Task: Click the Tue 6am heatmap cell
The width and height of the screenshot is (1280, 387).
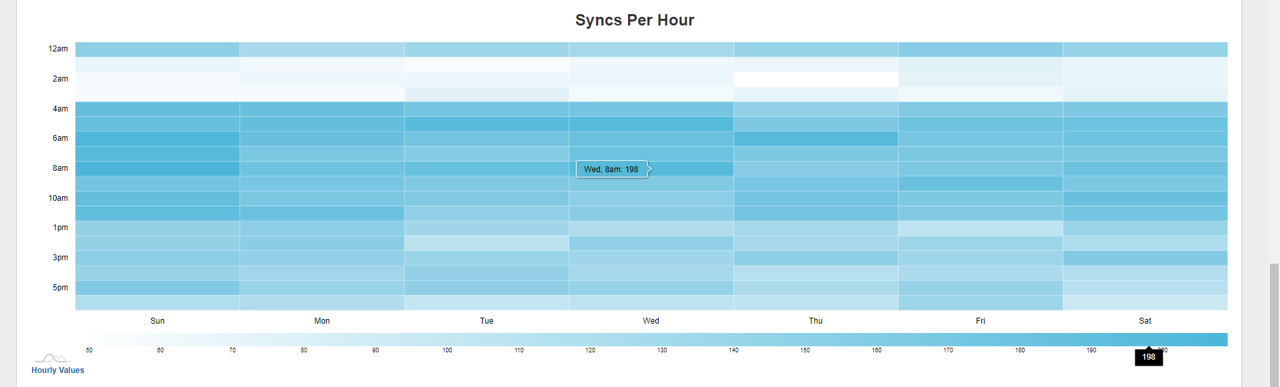Action: pyautogui.click(x=487, y=139)
